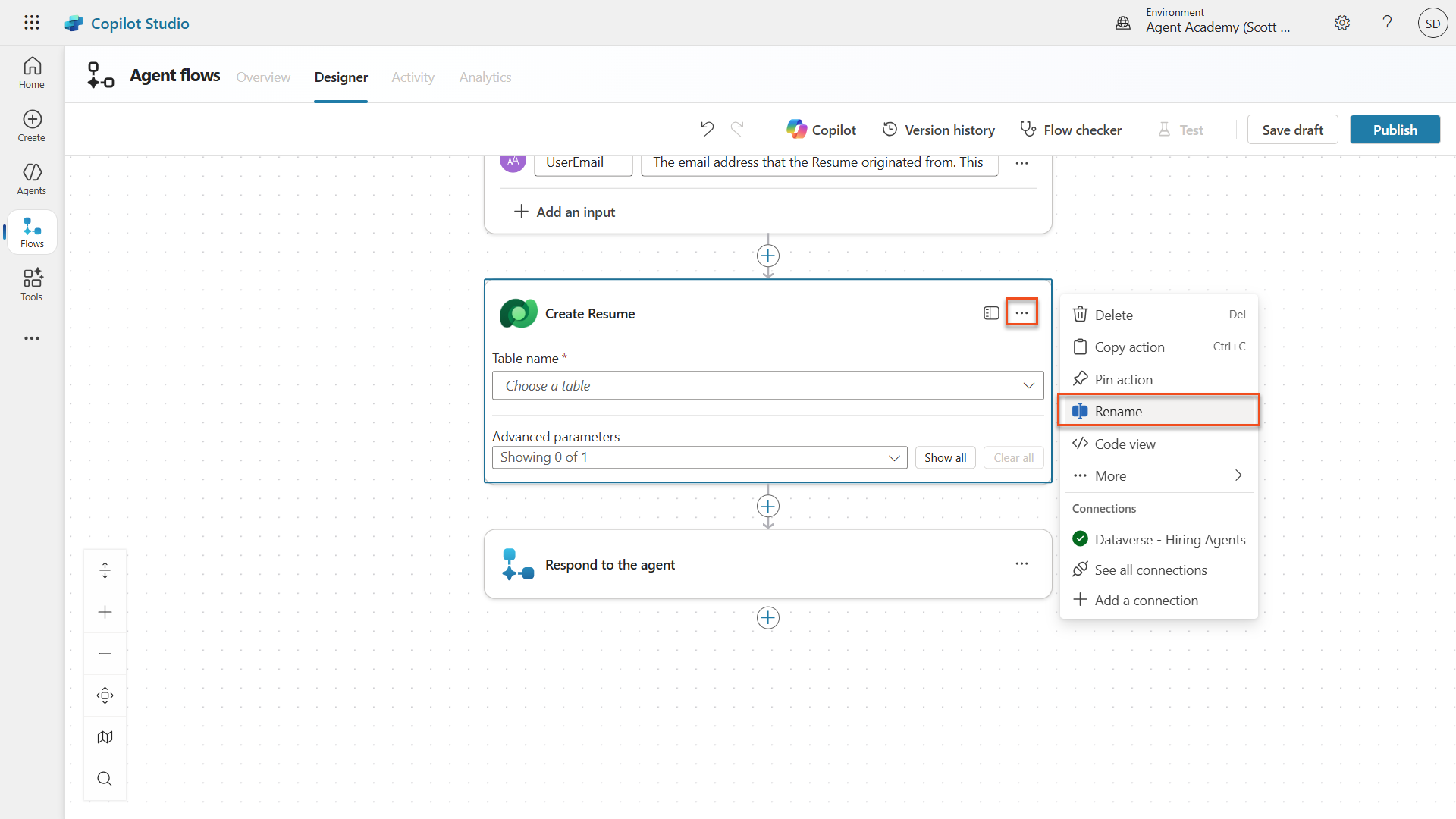Expand the Table name dropdown
This screenshot has height=819, width=1456.
click(767, 385)
